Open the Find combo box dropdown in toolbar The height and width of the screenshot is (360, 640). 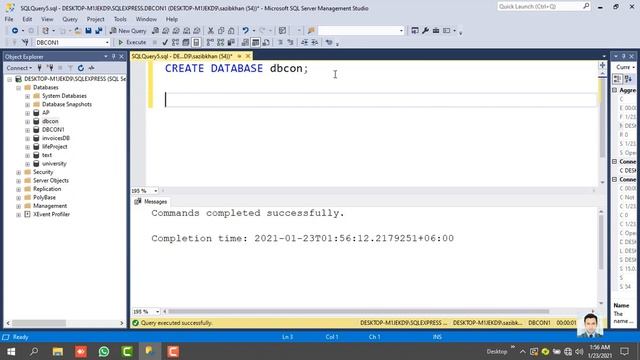click(x=401, y=31)
